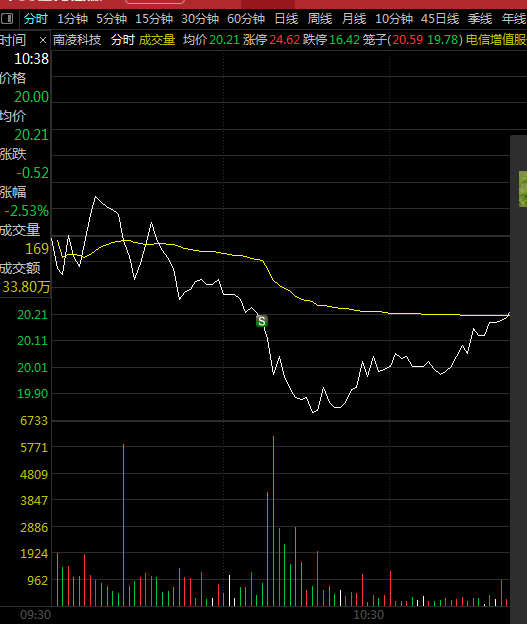Click the 6733 volume axis label
Screen dimensions: 527x624
pos(34,421)
